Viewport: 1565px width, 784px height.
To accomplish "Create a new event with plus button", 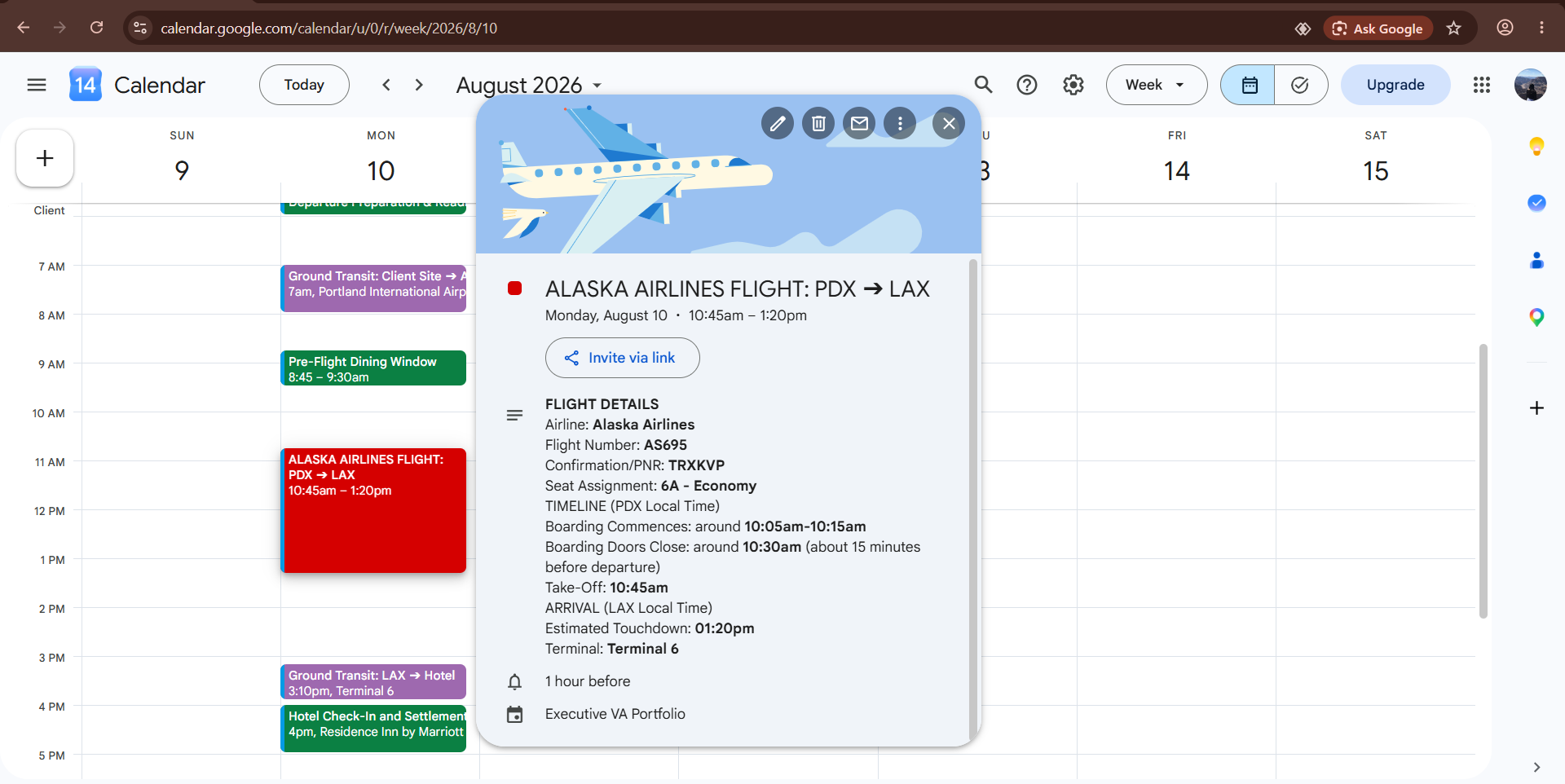I will (x=45, y=158).
